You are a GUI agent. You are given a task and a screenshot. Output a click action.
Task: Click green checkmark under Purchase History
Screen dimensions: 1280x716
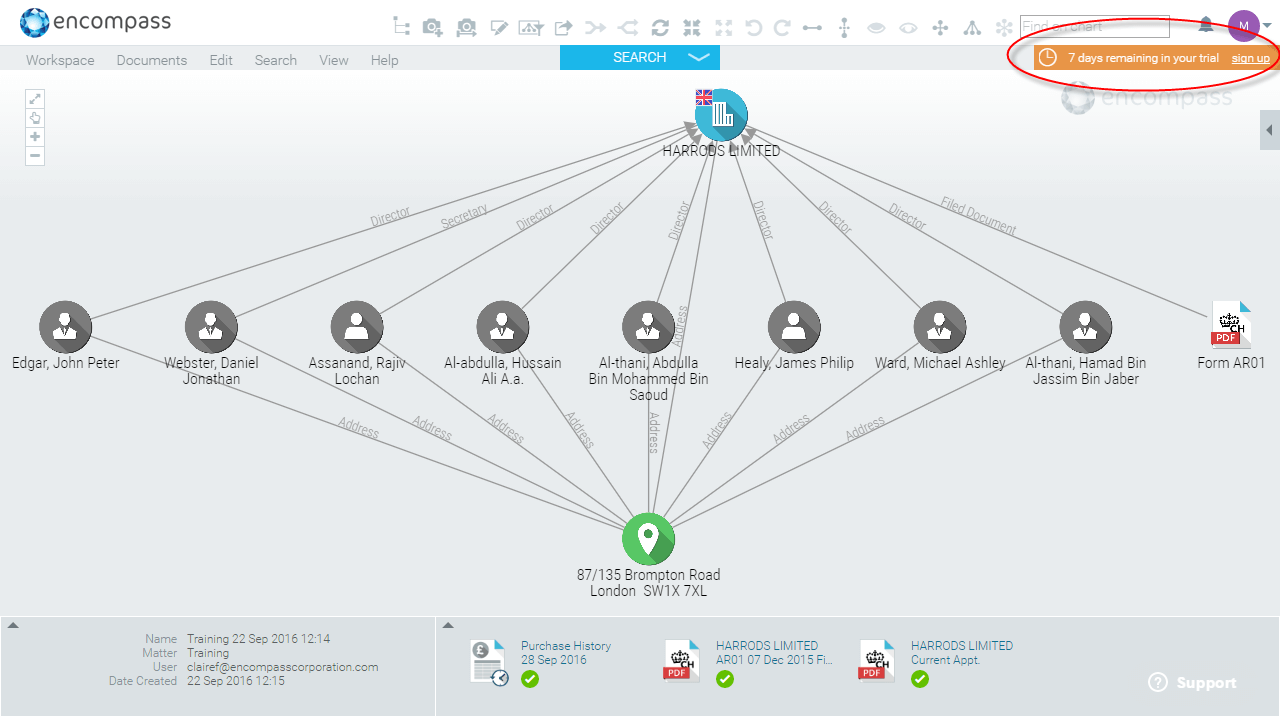coord(530,679)
